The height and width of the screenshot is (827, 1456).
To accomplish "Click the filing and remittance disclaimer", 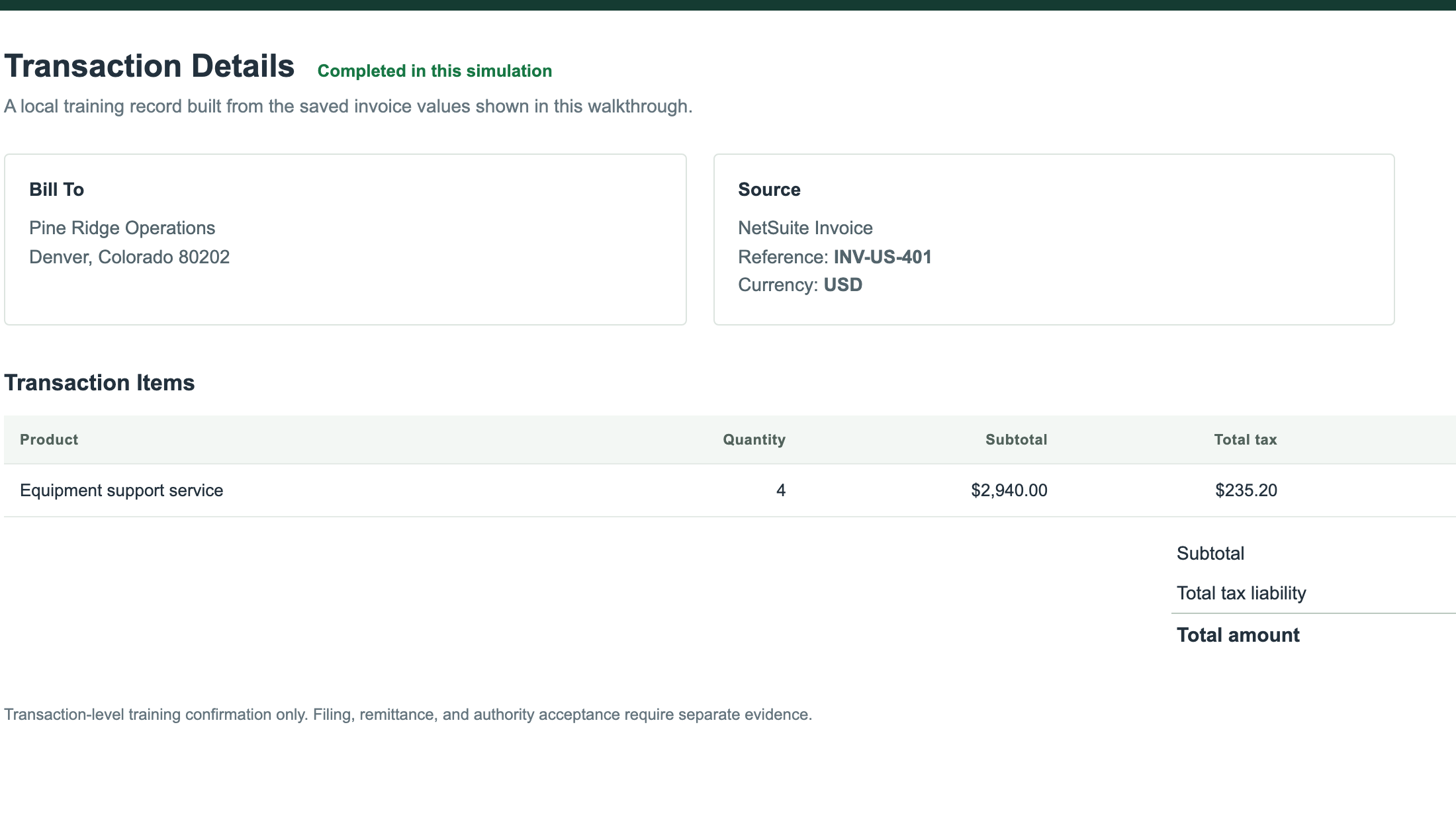I will 408,715.
